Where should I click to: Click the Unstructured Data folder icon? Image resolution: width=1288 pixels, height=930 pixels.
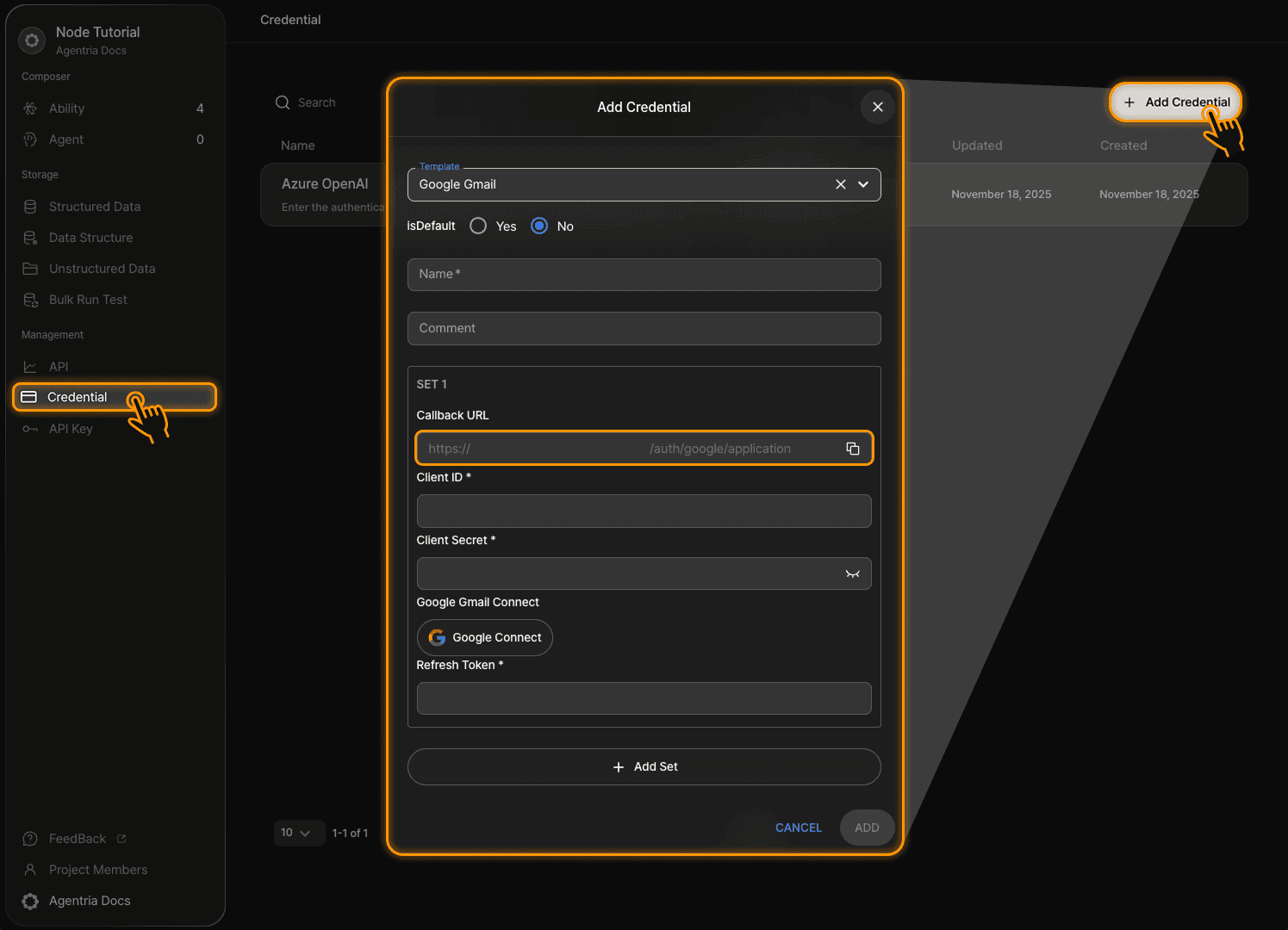point(30,269)
